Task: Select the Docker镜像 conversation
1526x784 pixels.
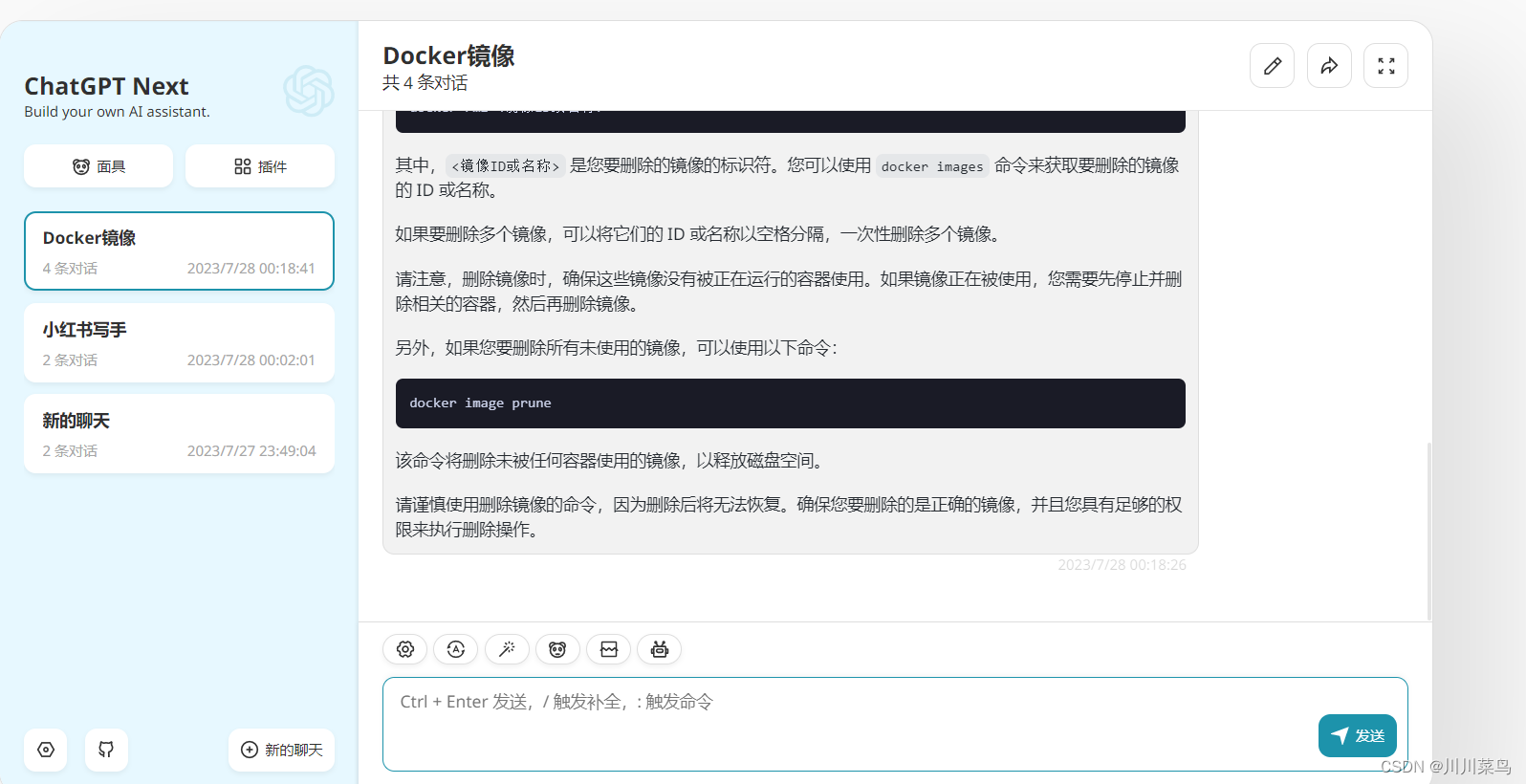Action: coord(180,250)
